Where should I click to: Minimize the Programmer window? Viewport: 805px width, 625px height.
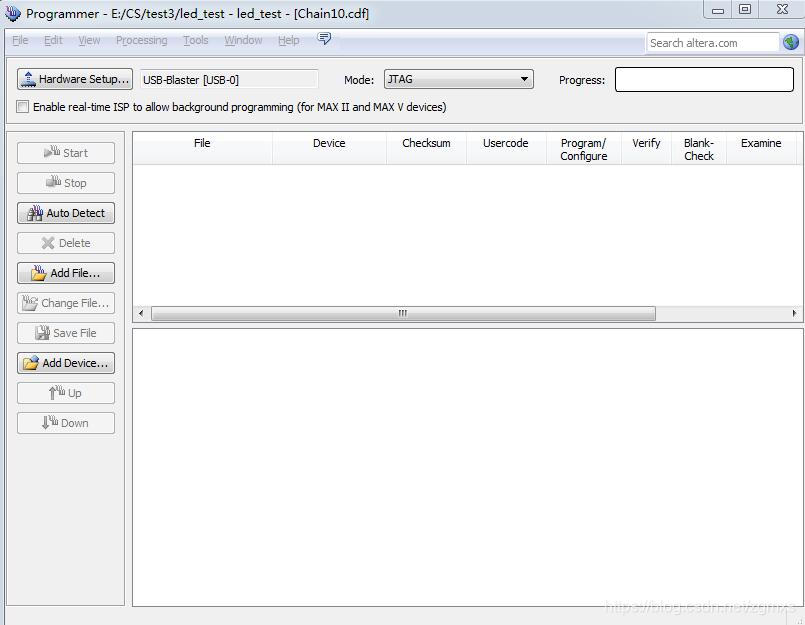click(x=718, y=10)
